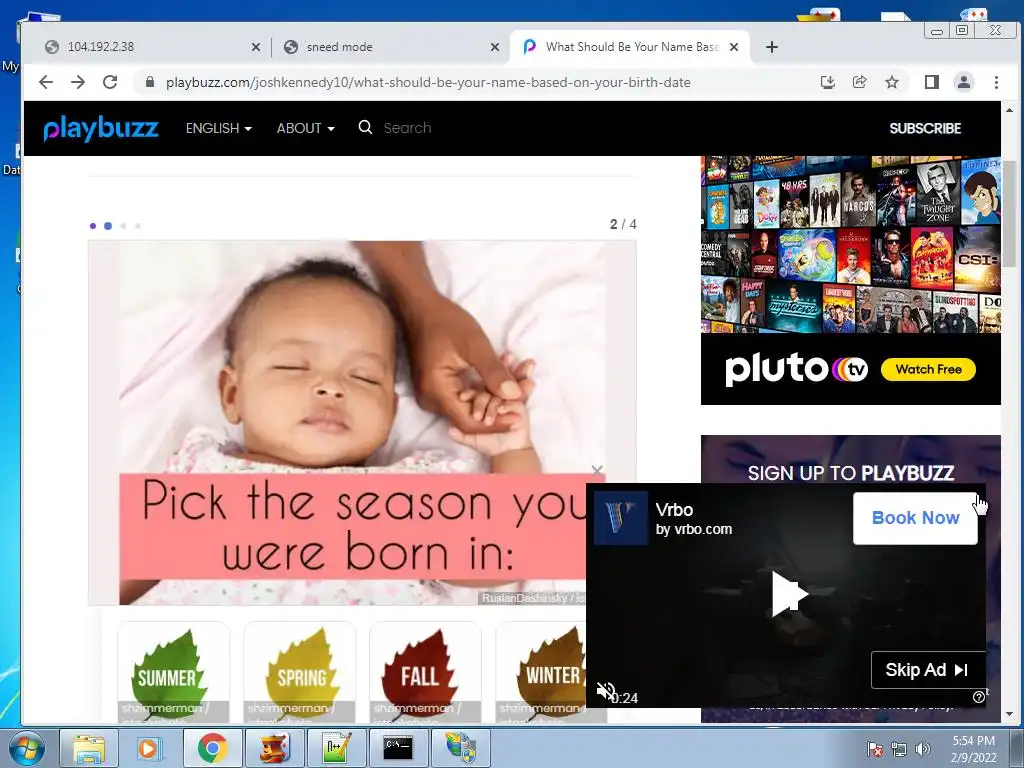Click the Vrbo advertiser logo
1024x768 pixels.
tap(620, 518)
